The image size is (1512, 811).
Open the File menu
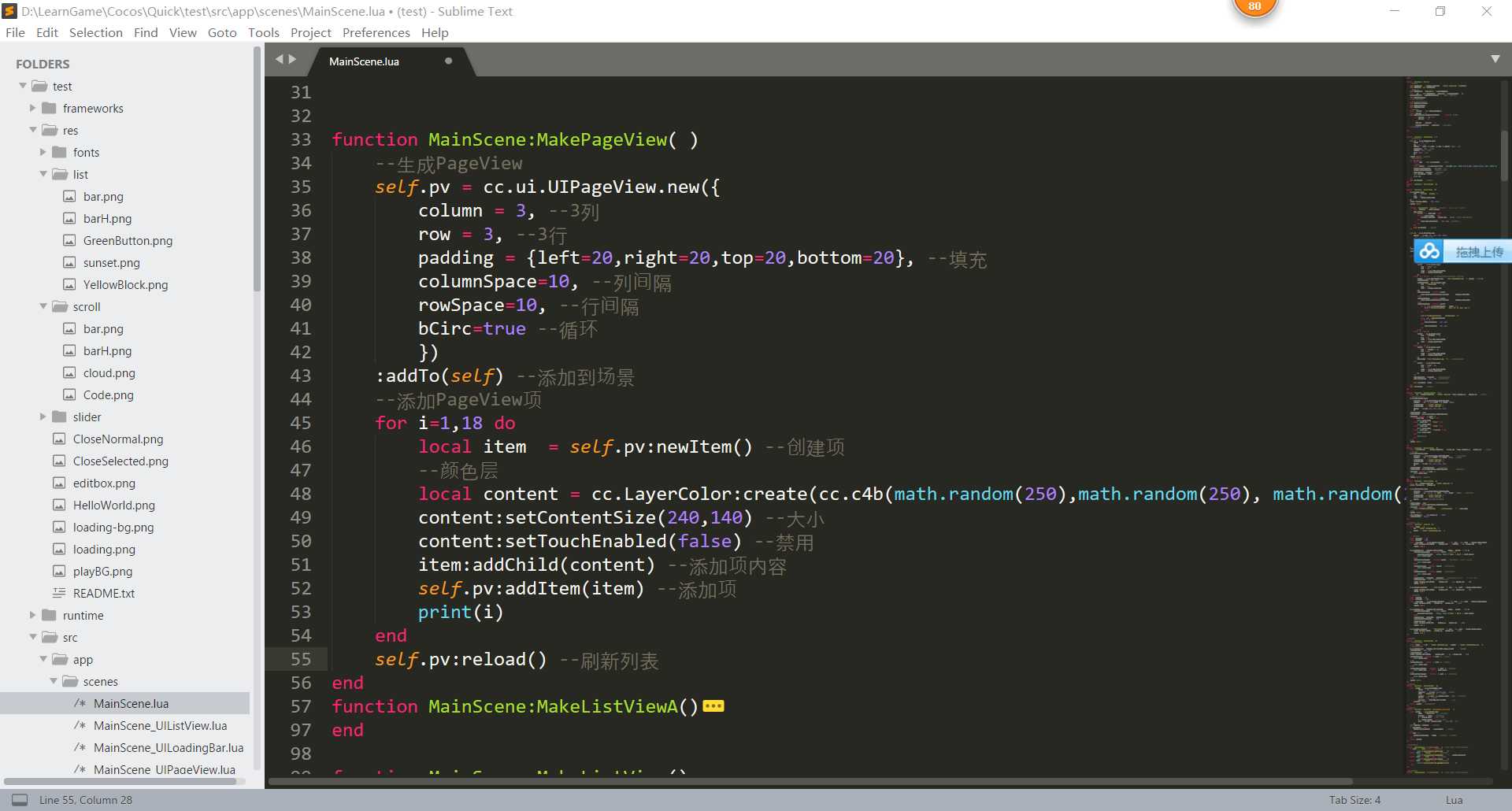(x=15, y=32)
